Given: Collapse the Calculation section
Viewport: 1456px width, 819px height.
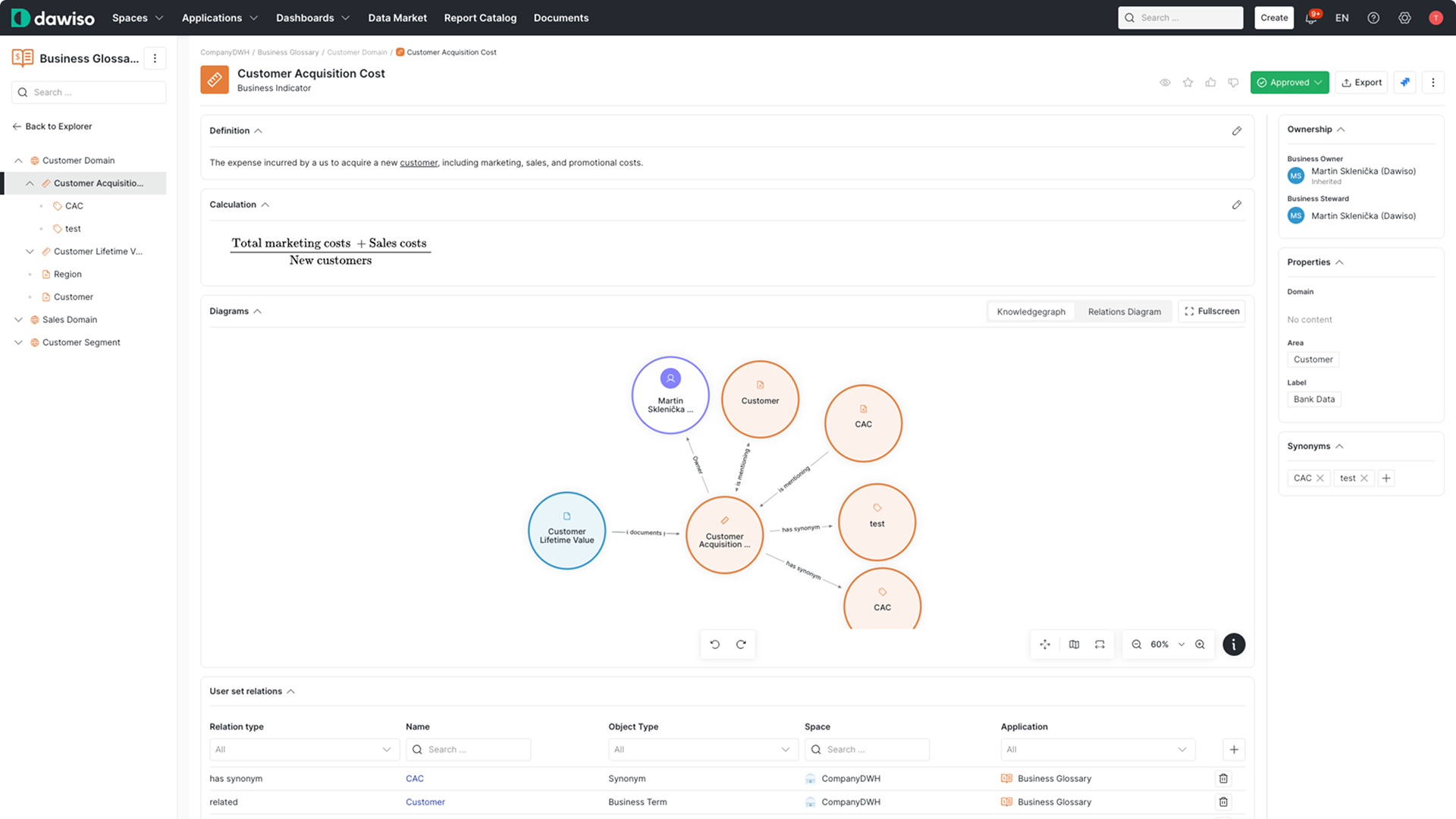Looking at the screenshot, I should click(265, 204).
